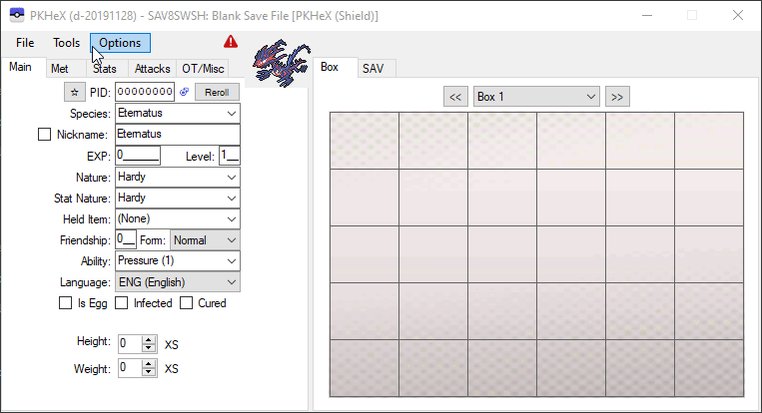
Task: Switch to the Attacks tab
Action: coord(152,69)
